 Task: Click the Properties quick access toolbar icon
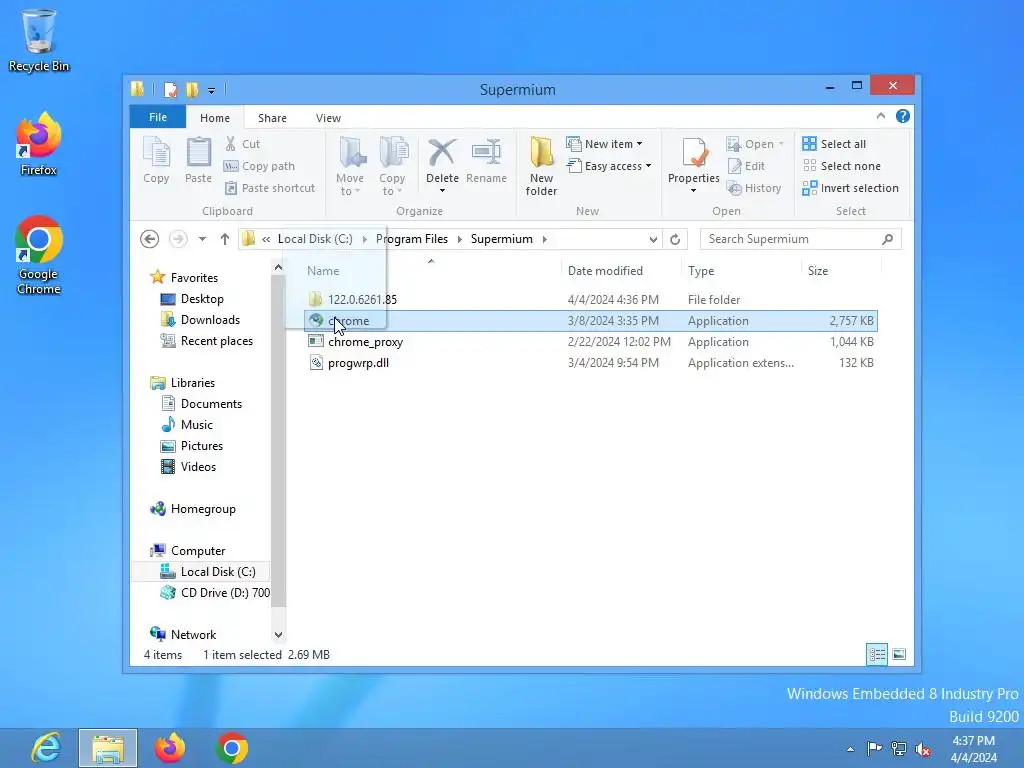(x=170, y=89)
